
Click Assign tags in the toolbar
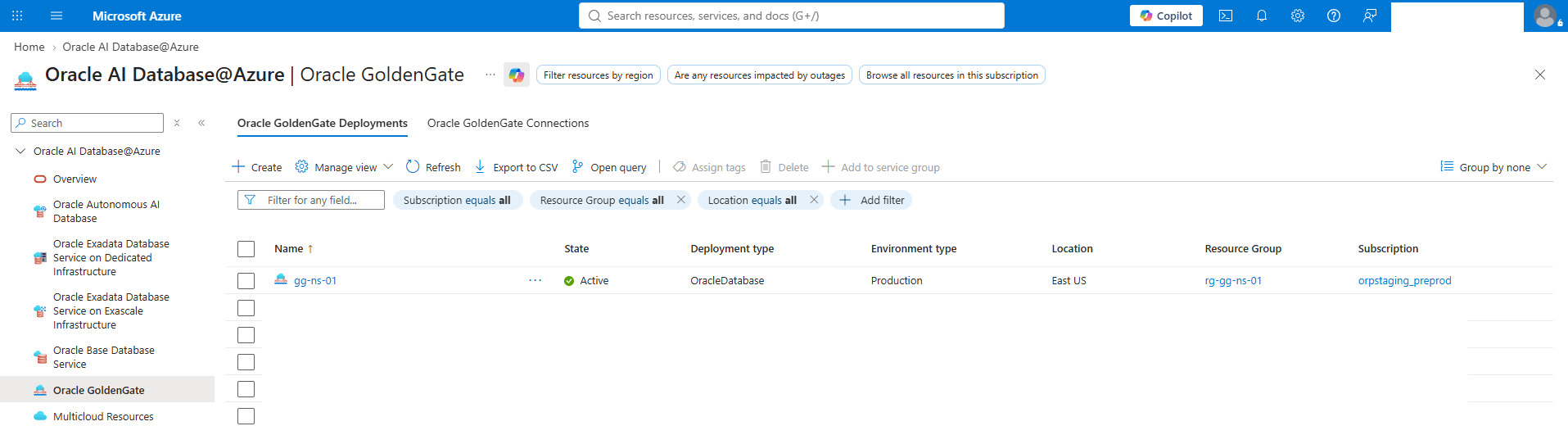tap(709, 167)
